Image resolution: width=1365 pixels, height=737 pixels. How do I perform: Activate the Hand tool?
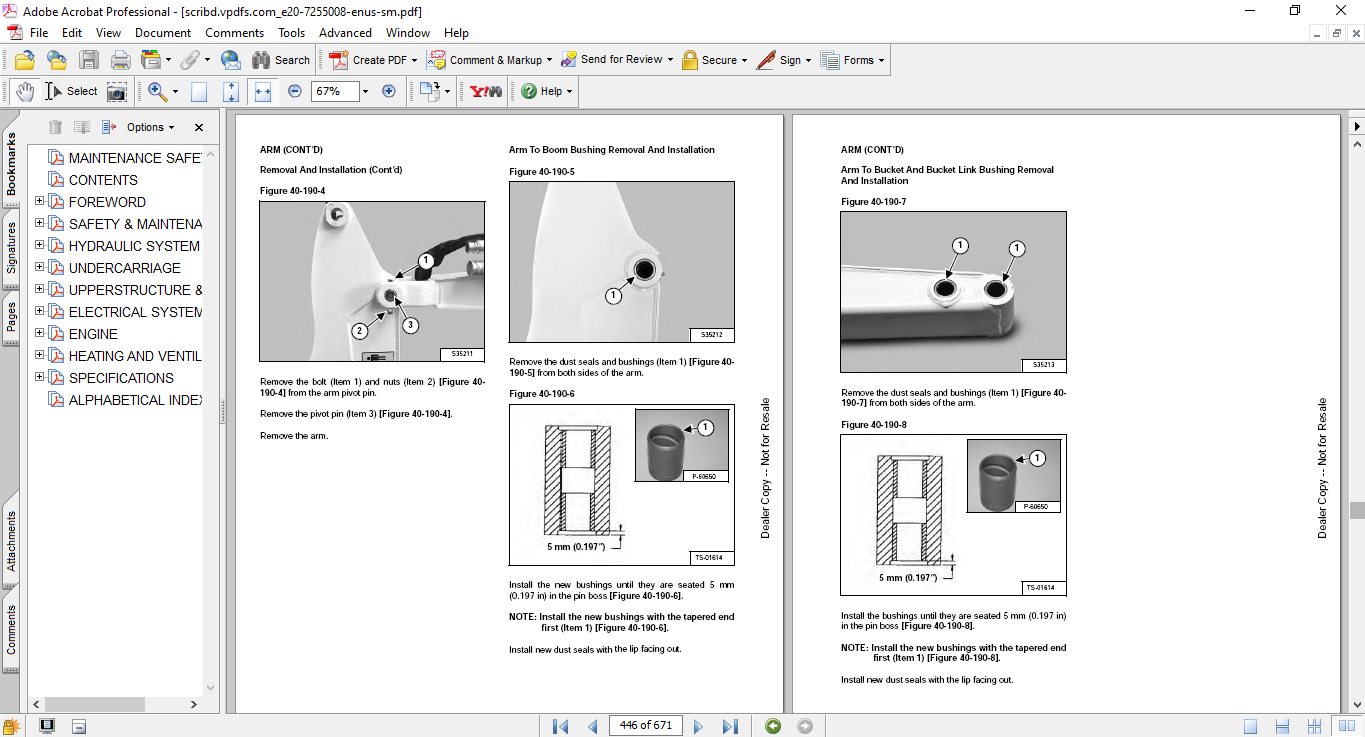24,91
